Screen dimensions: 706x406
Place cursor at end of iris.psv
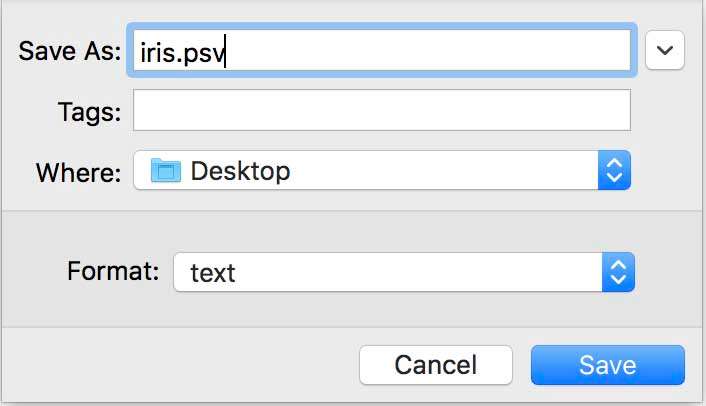[225, 52]
